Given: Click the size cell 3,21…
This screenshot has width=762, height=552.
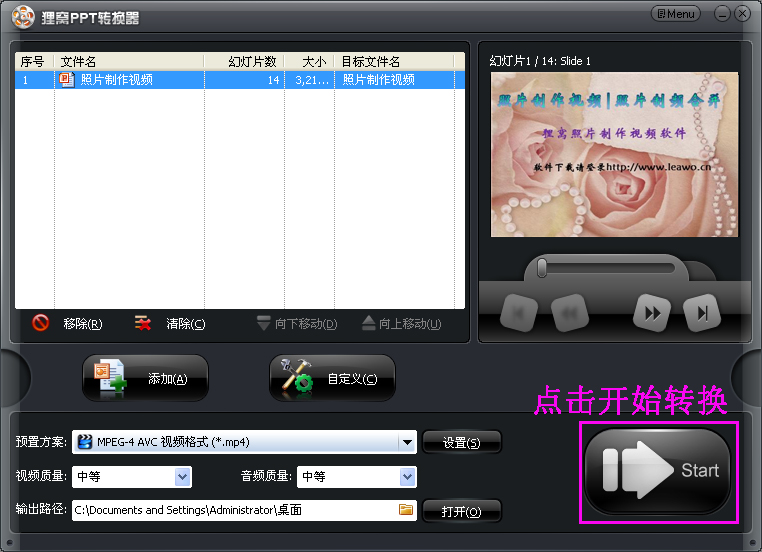Looking at the screenshot, I should pos(310,80).
